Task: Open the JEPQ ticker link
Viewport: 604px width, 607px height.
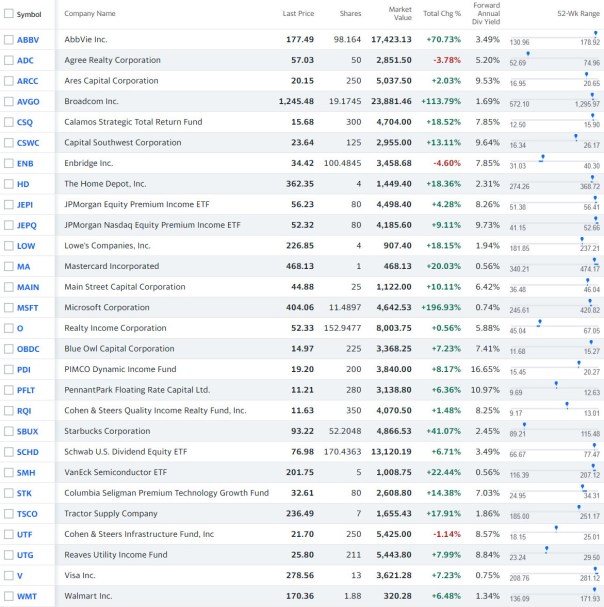Action: click(x=26, y=225)
